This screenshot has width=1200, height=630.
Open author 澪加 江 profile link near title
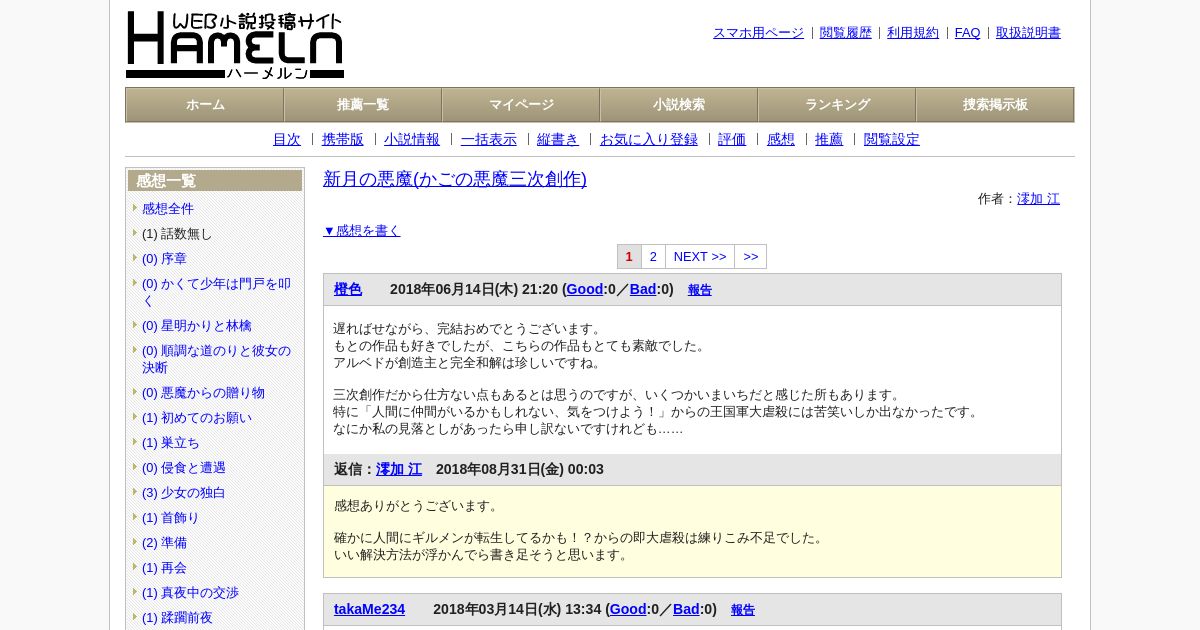coord(1038,199)
